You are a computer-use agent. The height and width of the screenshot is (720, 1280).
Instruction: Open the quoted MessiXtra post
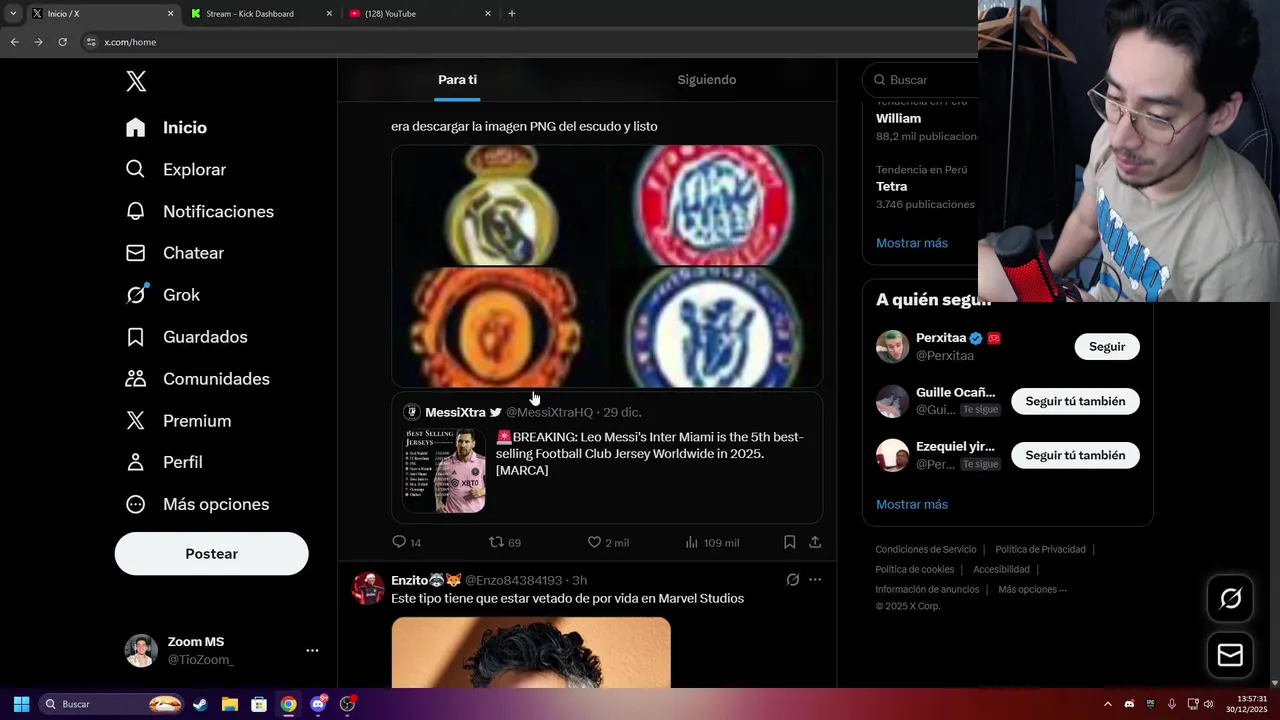(x=607, y=457)
